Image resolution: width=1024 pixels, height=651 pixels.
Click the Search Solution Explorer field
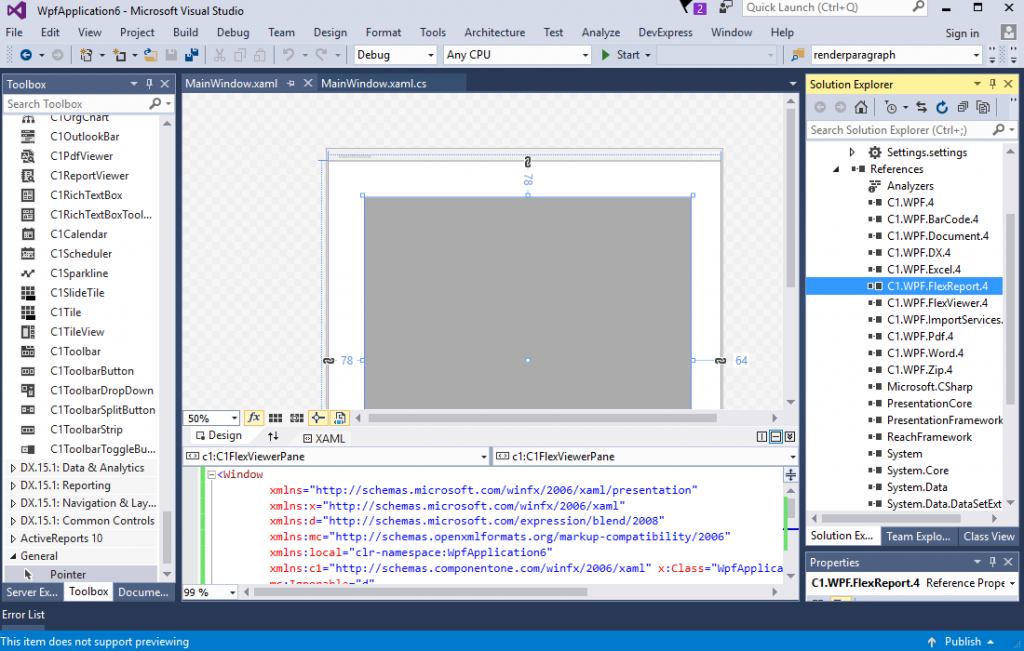[900, 130]
